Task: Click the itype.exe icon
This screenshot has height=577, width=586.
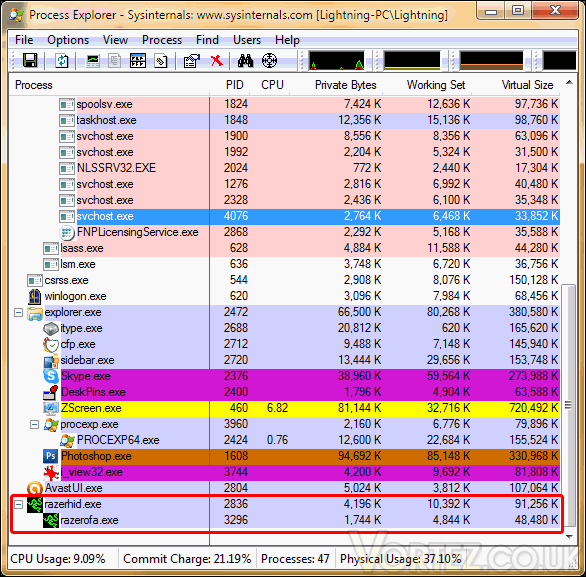Action: [x=51, y=328]
